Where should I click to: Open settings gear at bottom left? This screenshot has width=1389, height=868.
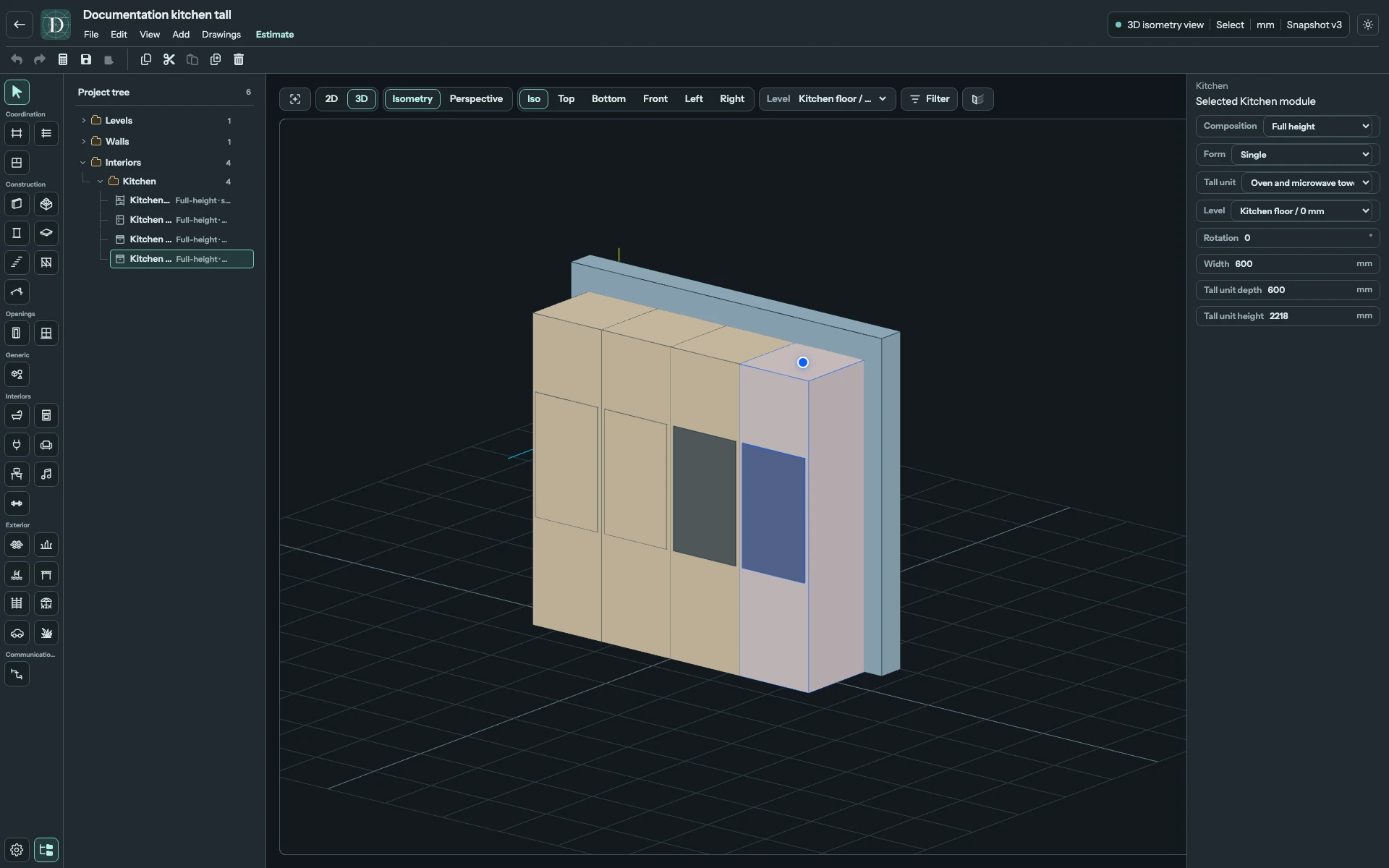(x=17, y=850)
